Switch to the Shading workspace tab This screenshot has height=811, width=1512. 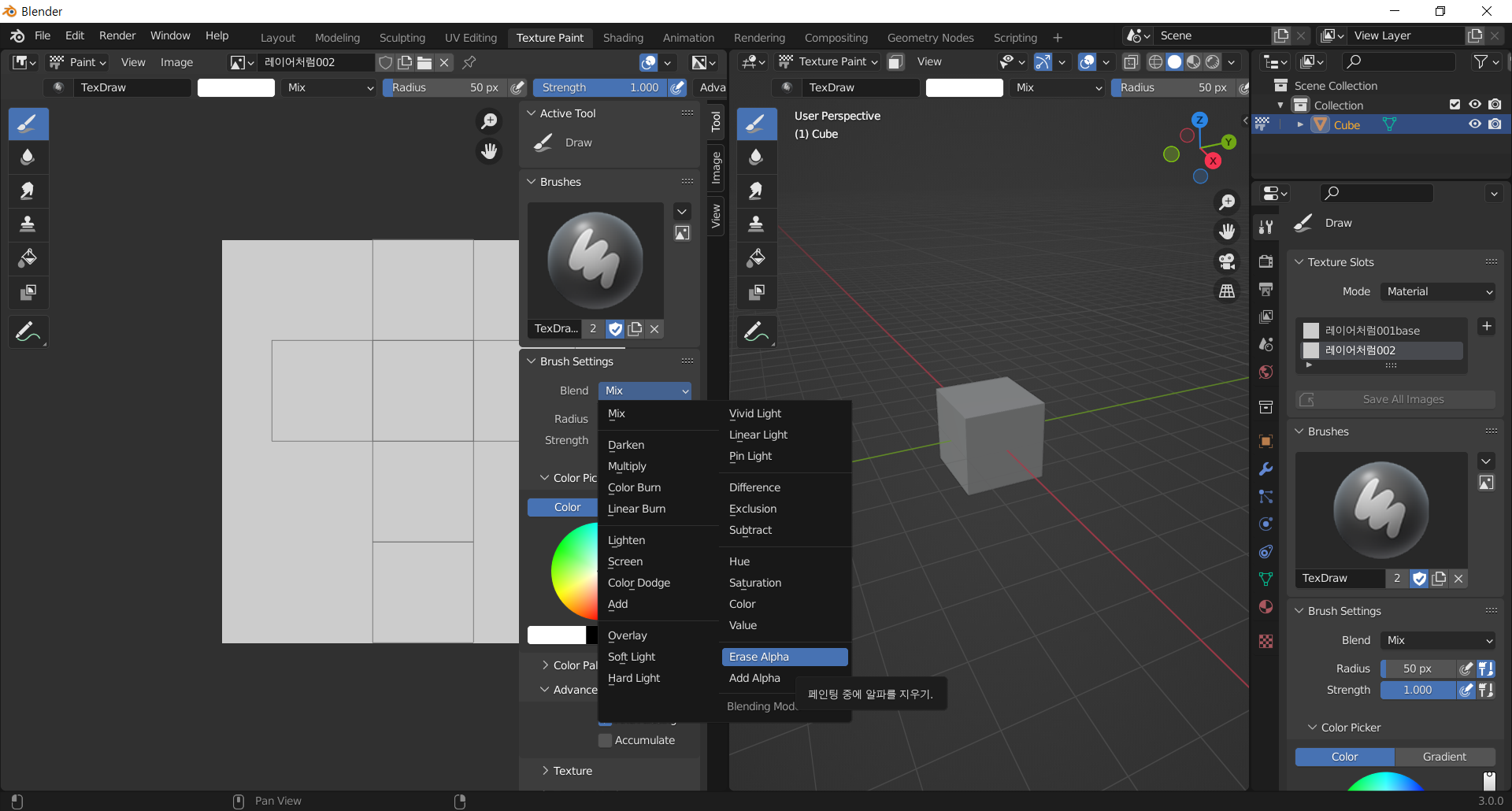(x=623, y=38)
